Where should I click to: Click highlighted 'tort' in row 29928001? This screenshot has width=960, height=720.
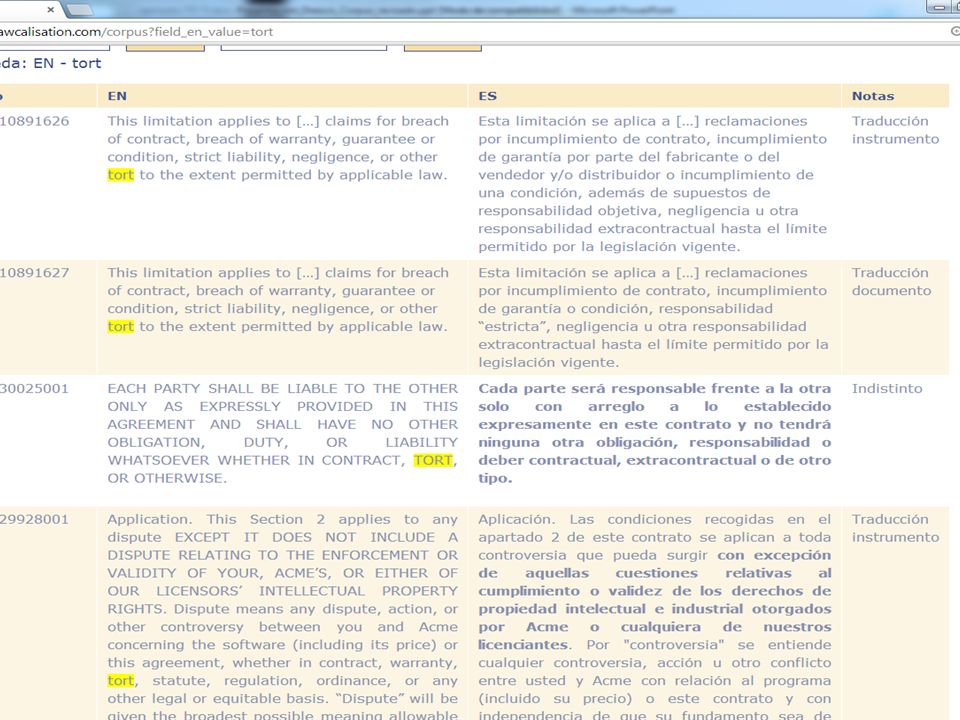[x=121, y=681]
